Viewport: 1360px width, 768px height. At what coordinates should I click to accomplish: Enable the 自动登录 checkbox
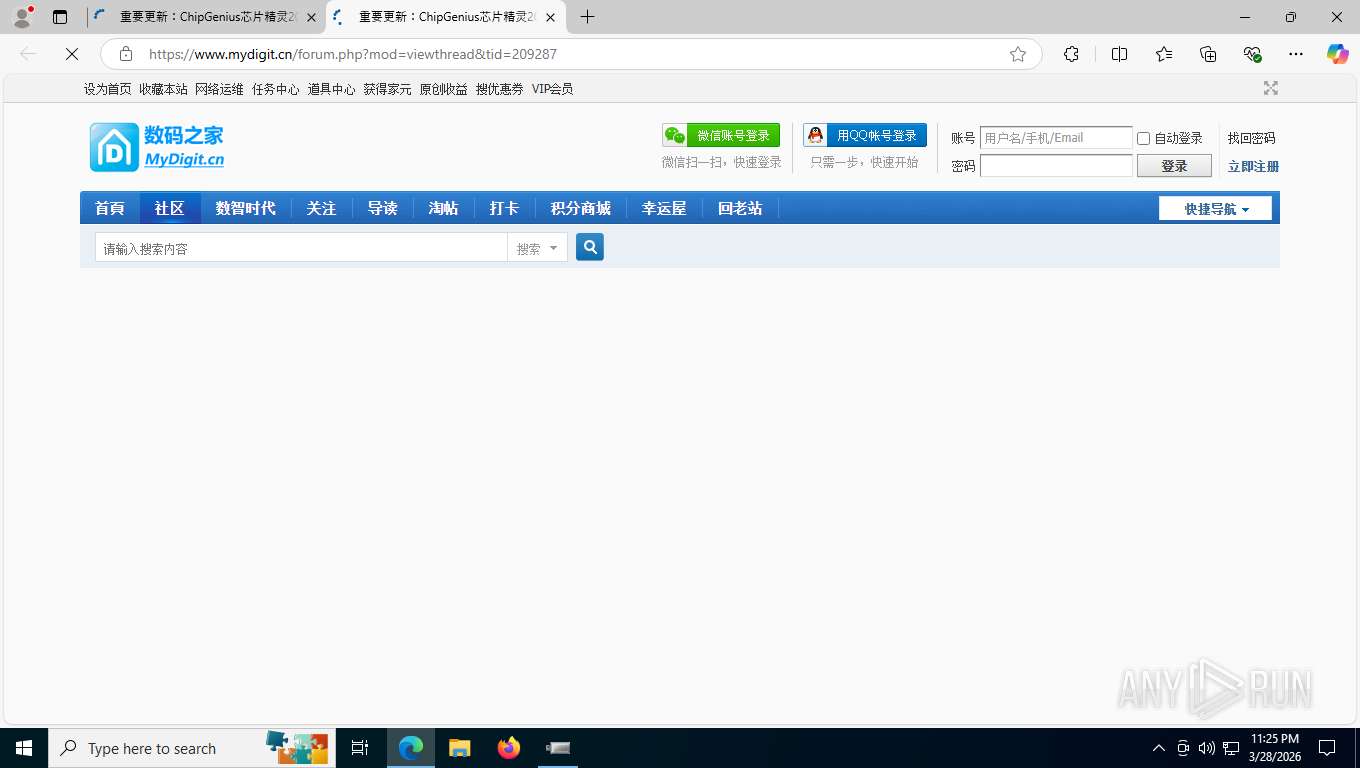tap(1144, 138)
